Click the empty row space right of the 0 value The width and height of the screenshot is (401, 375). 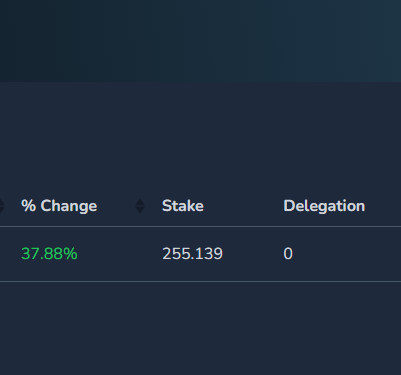coord(347,254)
